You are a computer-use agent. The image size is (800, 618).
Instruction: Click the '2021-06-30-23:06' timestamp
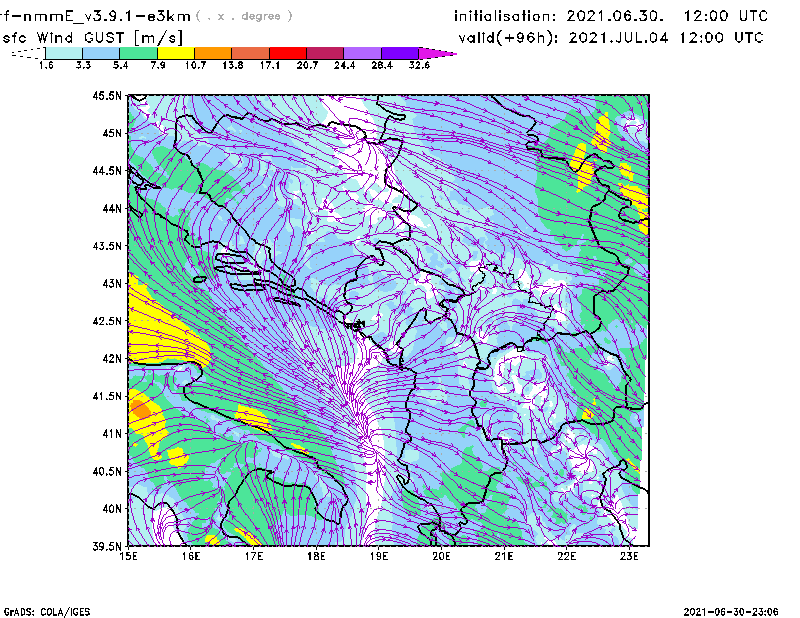(731, 612)
